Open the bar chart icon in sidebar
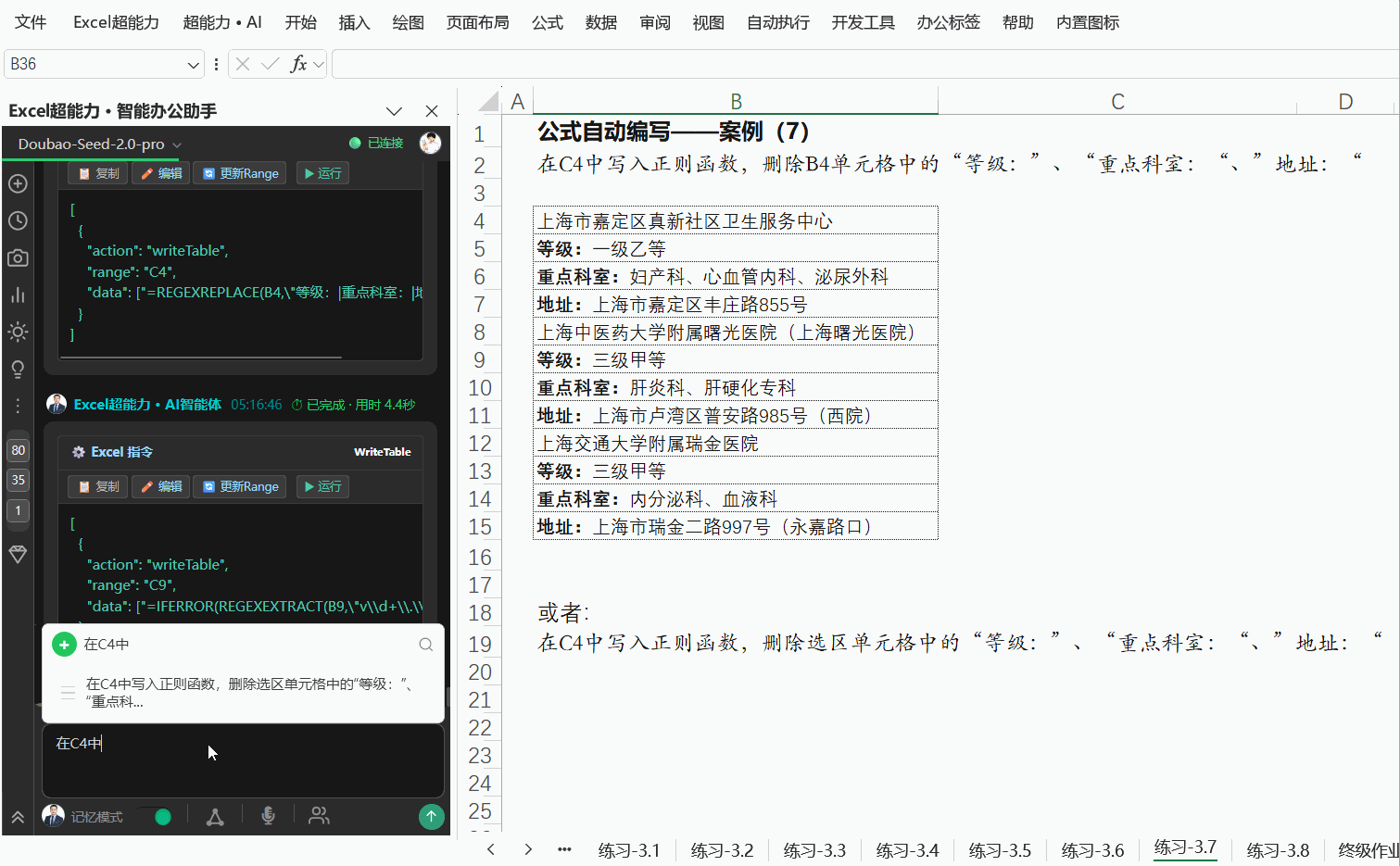This screenshot has height=866, width=1400. (18, 295)
